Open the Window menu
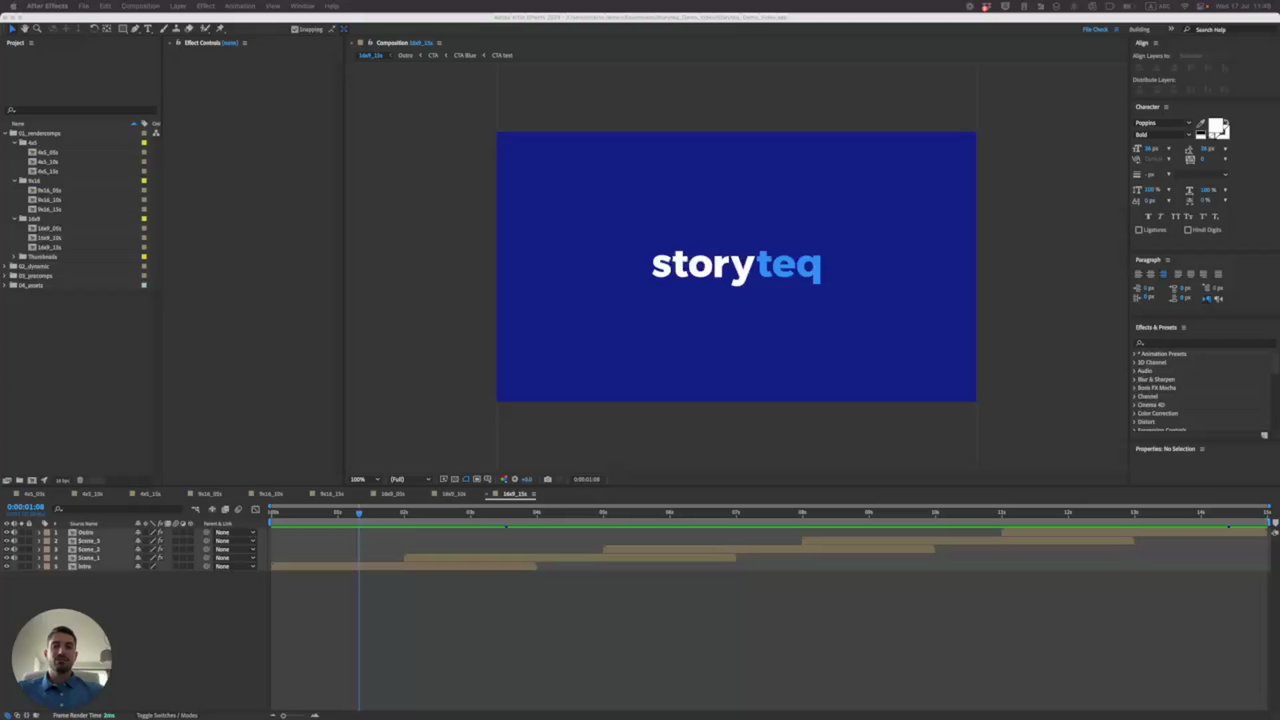 [302, 6]
